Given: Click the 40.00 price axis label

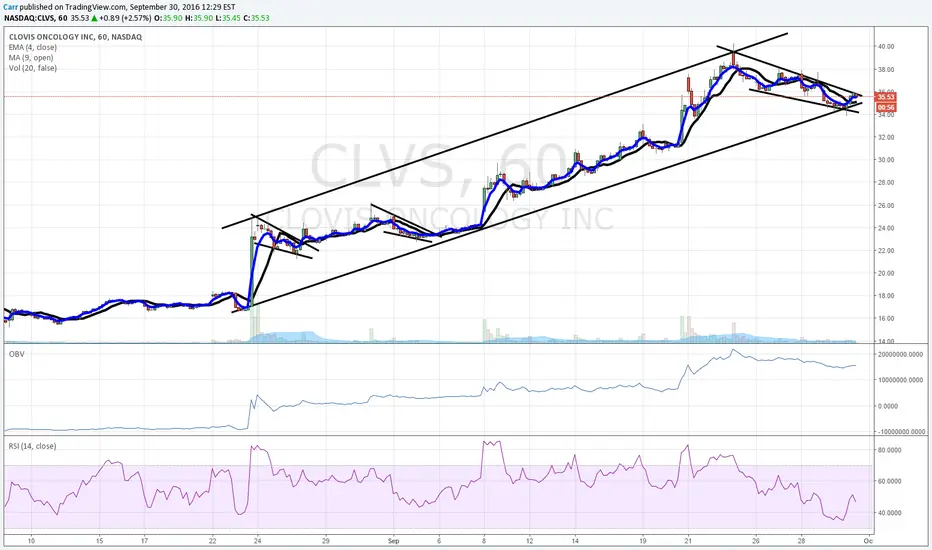Looking at the screenshot, I should (x=886, y=46).
